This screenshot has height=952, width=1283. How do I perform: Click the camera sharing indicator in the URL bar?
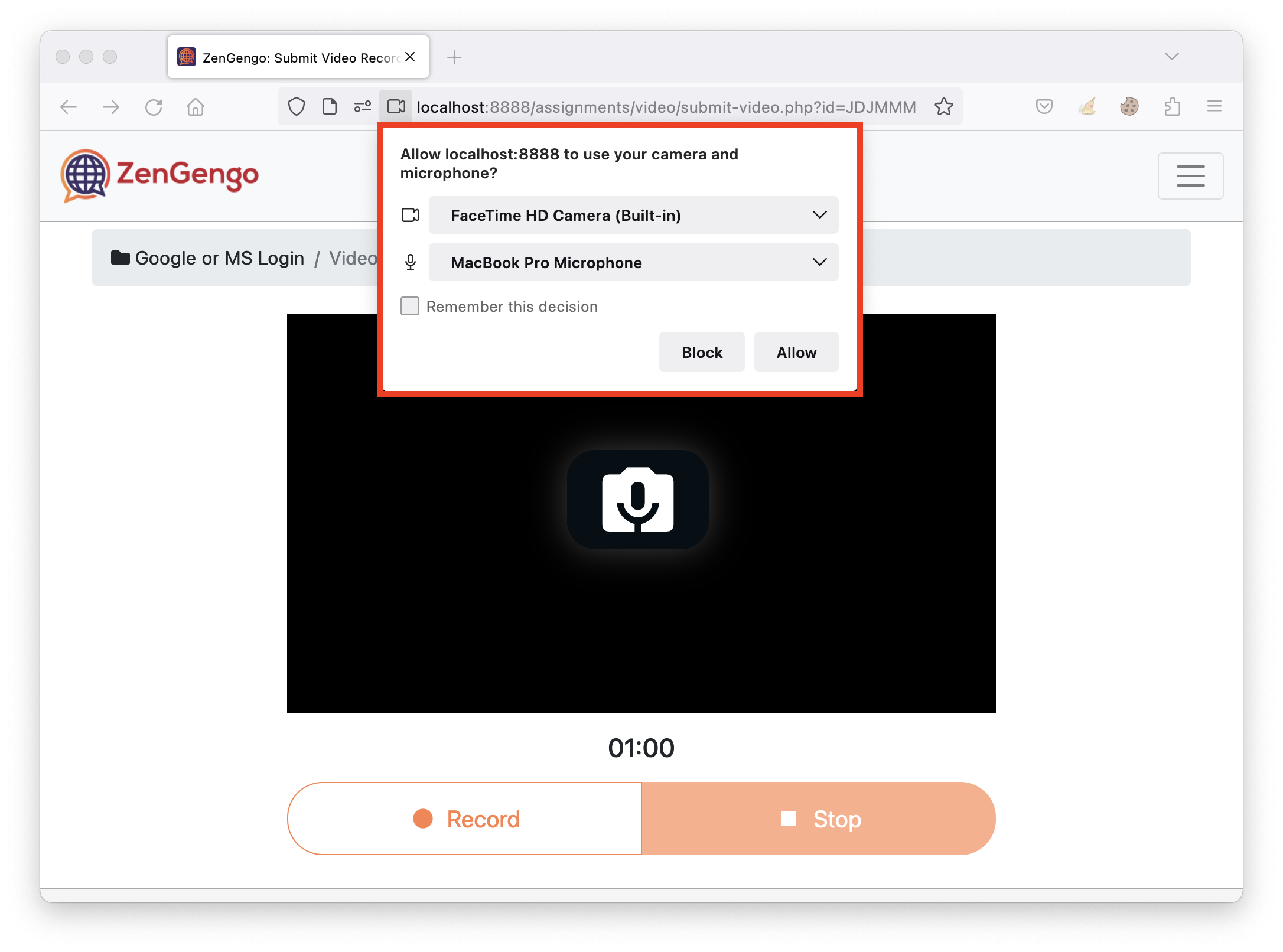(396, 107)
